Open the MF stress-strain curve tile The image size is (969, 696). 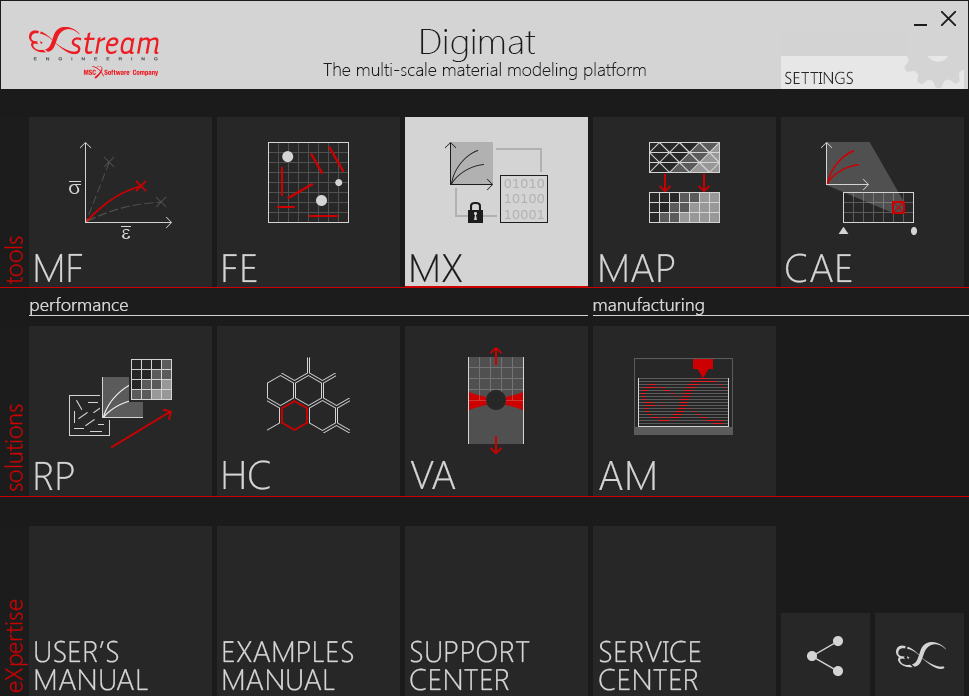(120, 202)
